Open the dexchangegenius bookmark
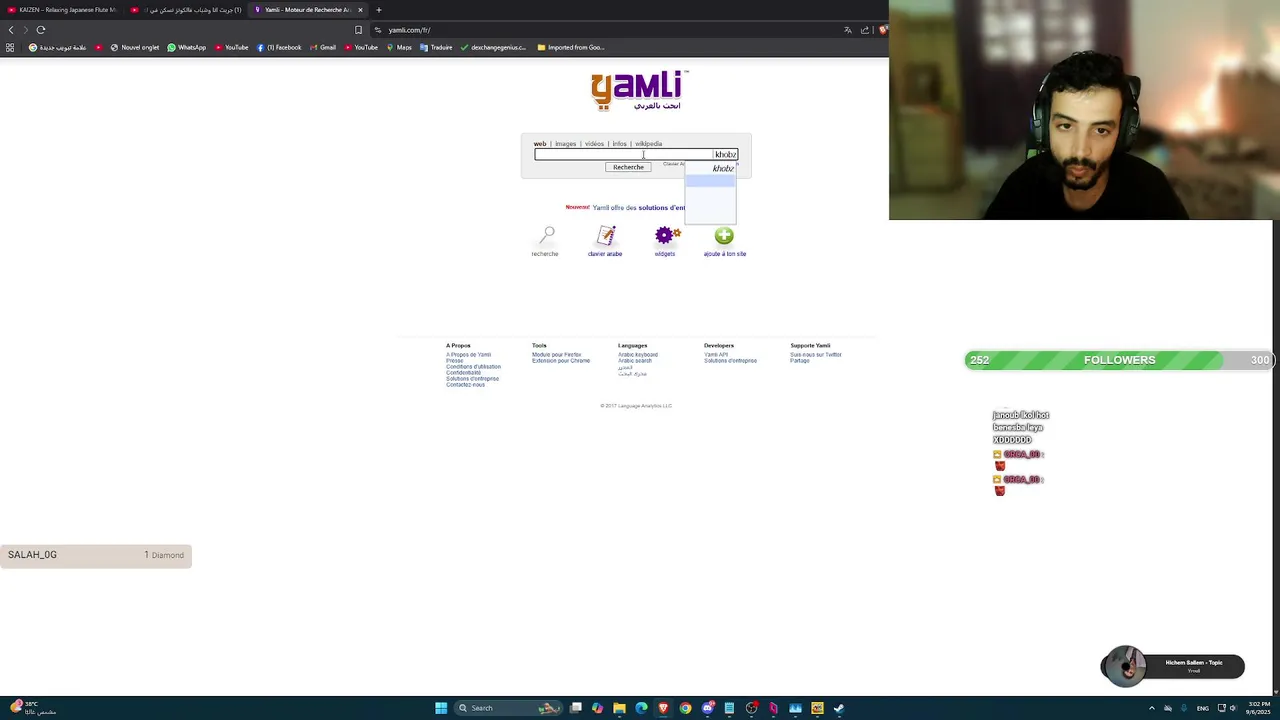This screenshot has width=1280, height=720. (x=493, y=47)
